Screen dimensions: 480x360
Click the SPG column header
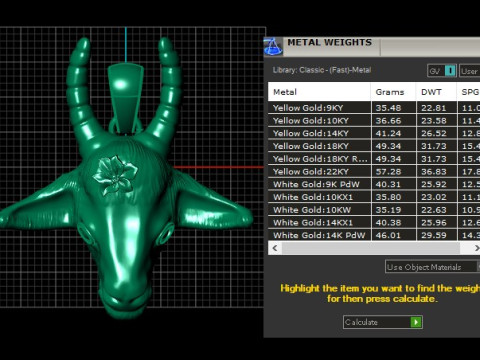[x=469, y=92]
